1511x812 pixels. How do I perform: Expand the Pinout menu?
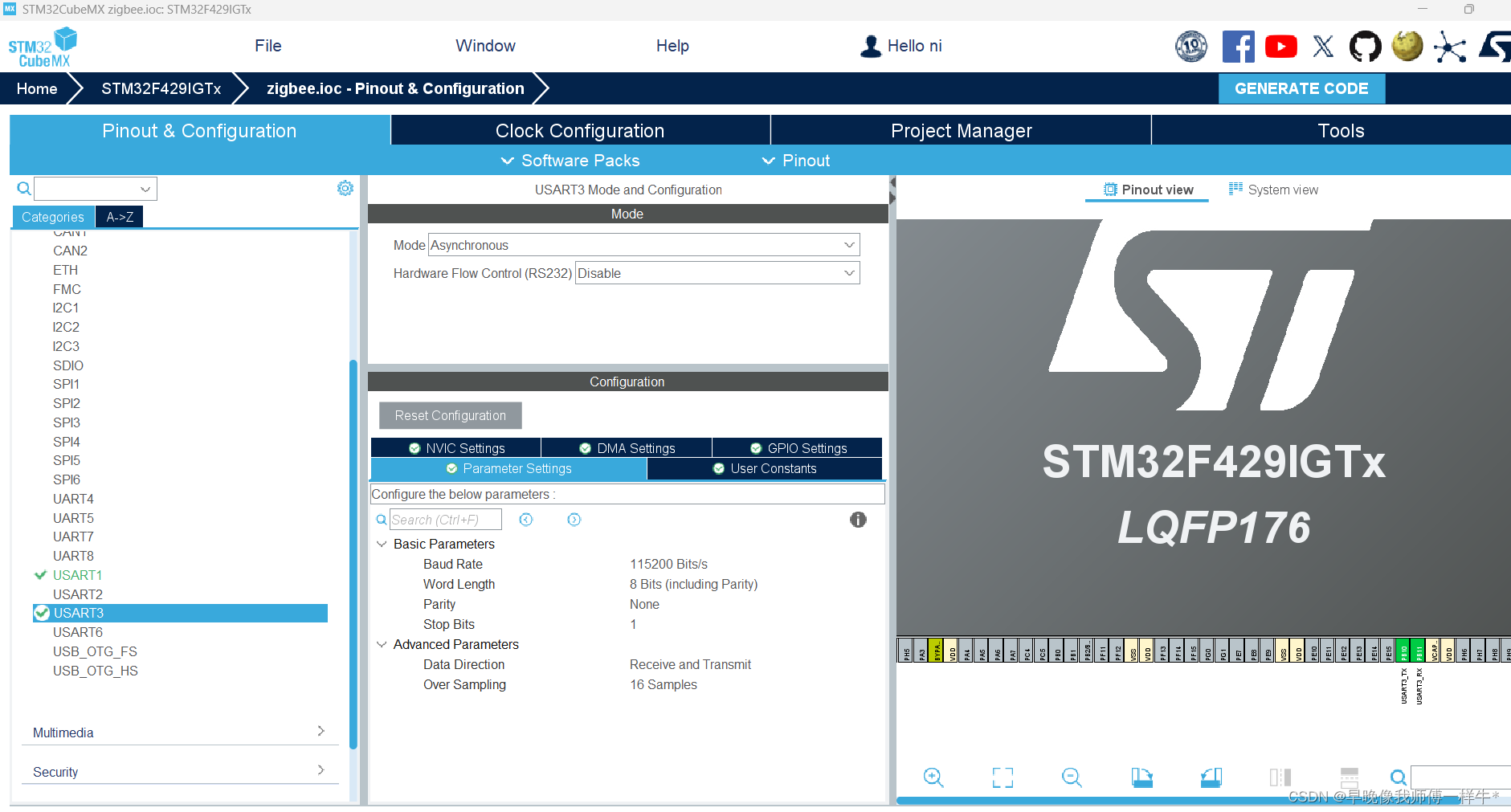796,161
